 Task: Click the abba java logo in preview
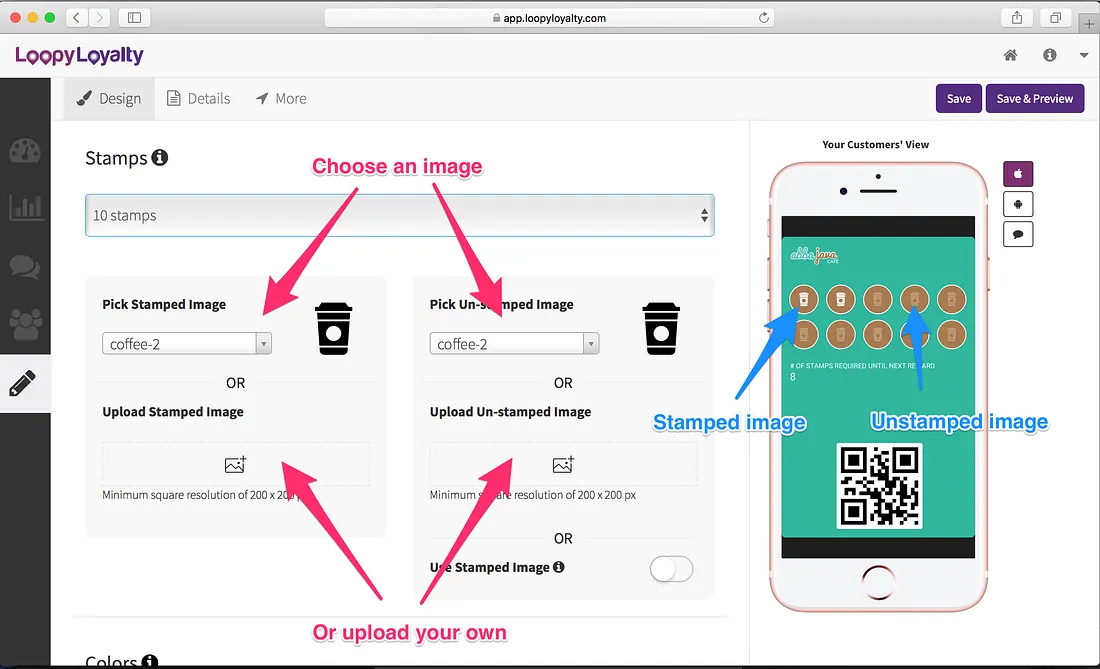point(814,255)
